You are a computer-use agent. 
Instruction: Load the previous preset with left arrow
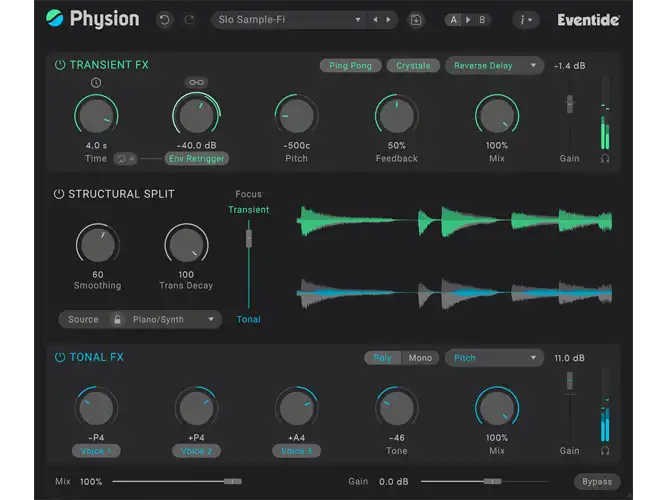click(375, 20)
